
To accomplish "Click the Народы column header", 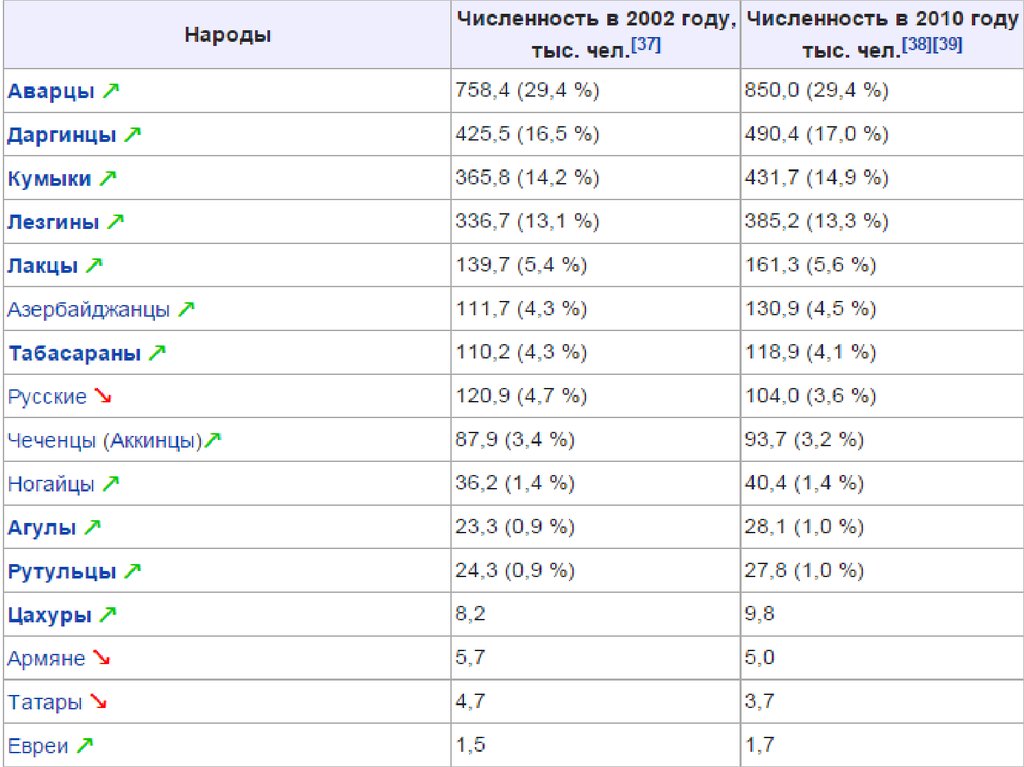I will pos(227,35).
